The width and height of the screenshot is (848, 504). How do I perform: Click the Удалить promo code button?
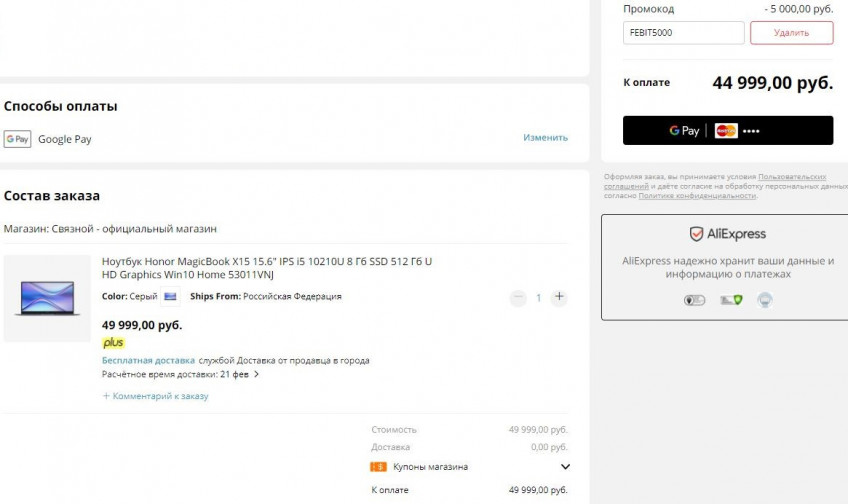click(792, 33)
